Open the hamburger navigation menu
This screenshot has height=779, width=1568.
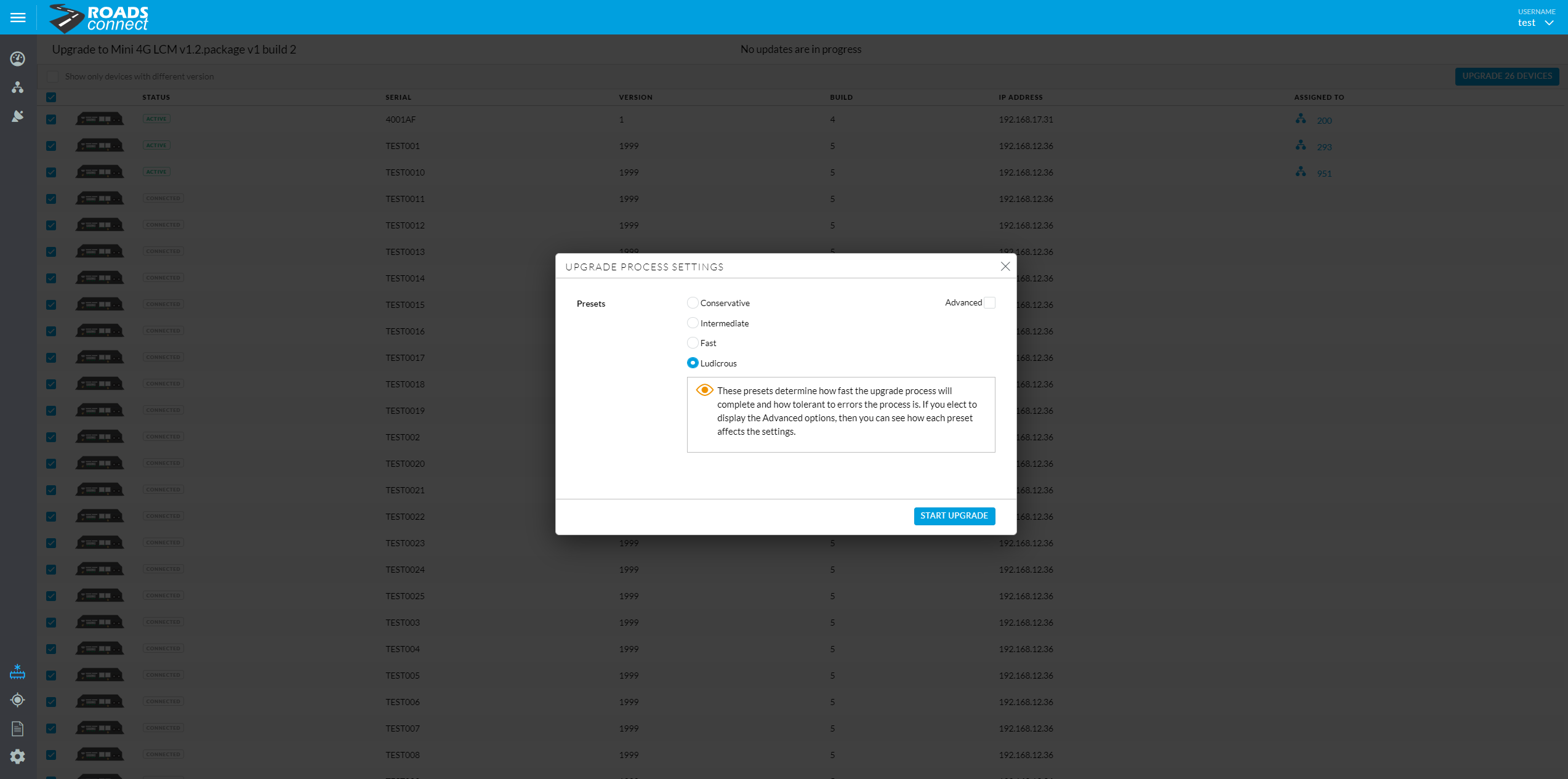point(18,18)
